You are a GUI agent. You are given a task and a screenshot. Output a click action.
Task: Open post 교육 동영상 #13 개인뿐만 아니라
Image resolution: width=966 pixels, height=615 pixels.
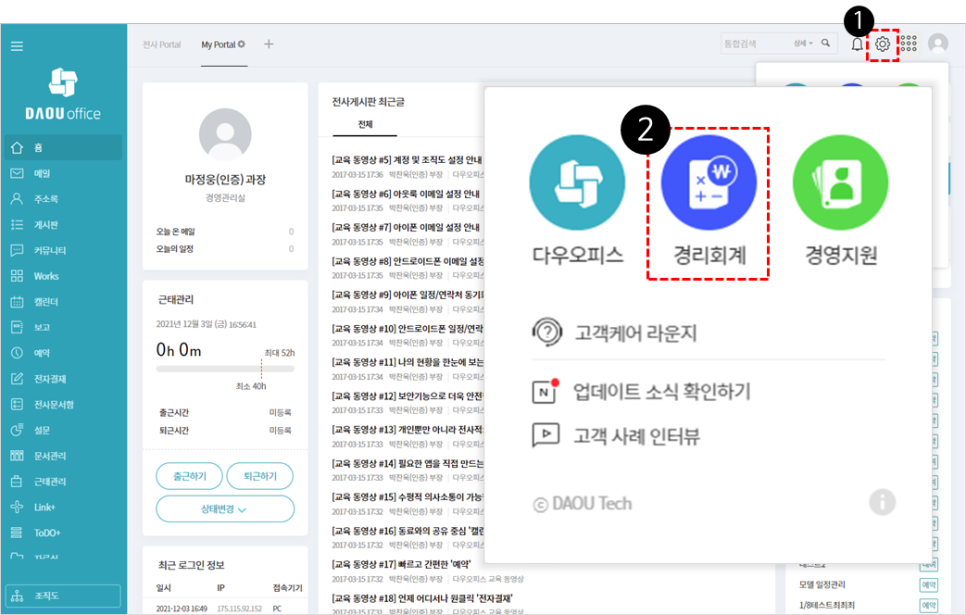pyautogui.click(x=408, y=430)
